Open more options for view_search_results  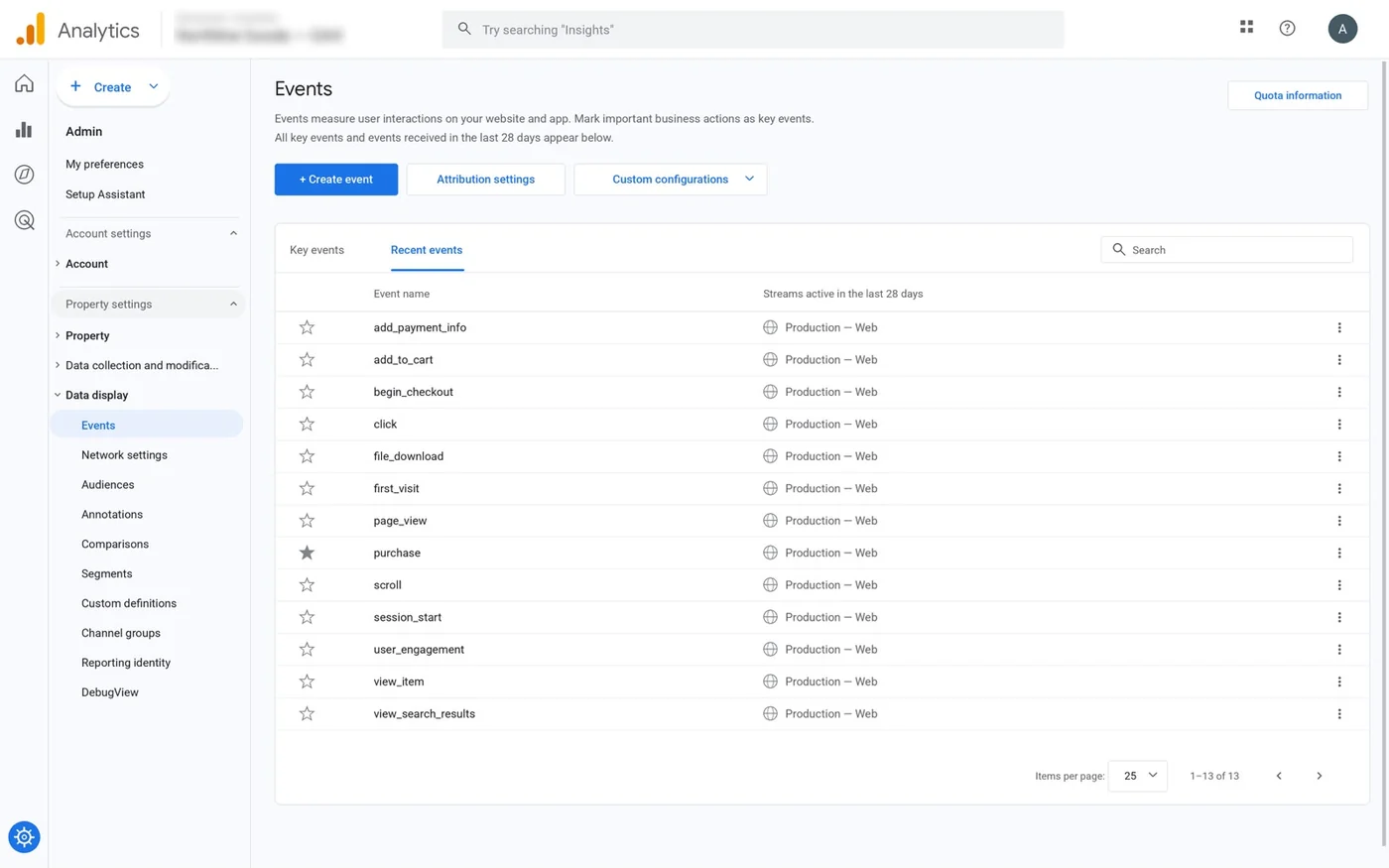click(1339, 714)
